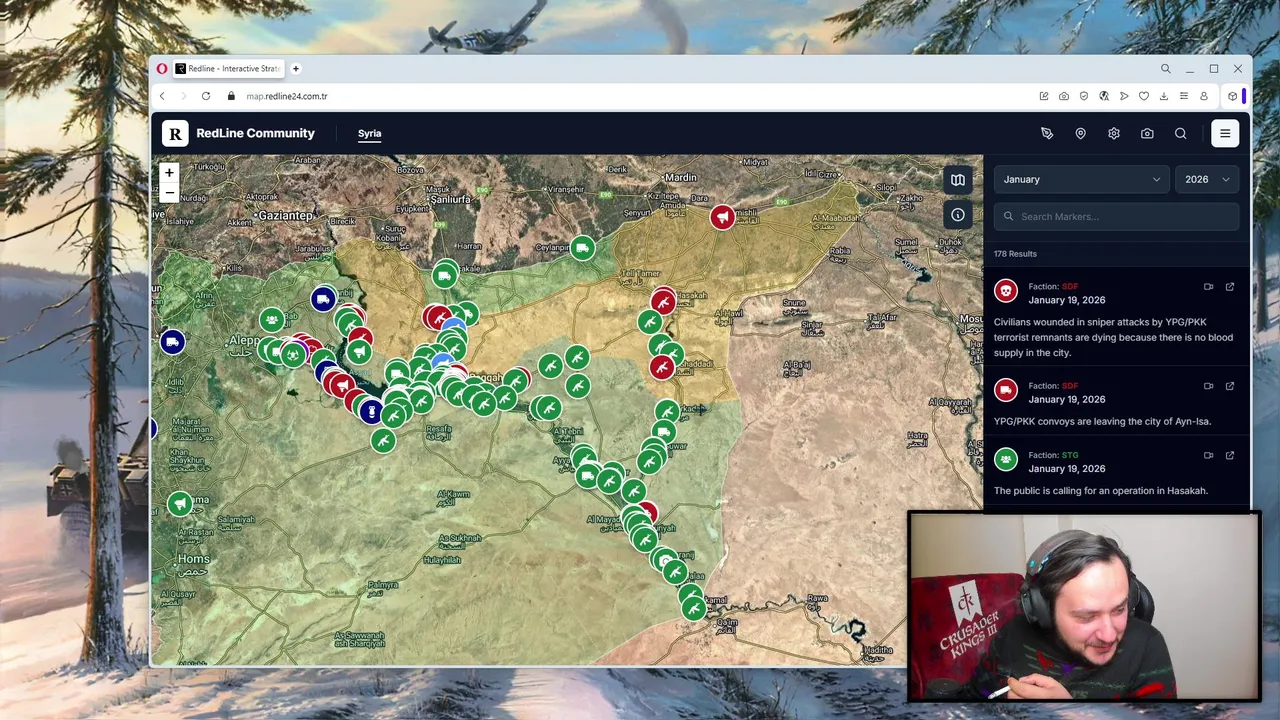
Task: Select the Syria tab
Action: pyautogui.click(x=370, y=133)
